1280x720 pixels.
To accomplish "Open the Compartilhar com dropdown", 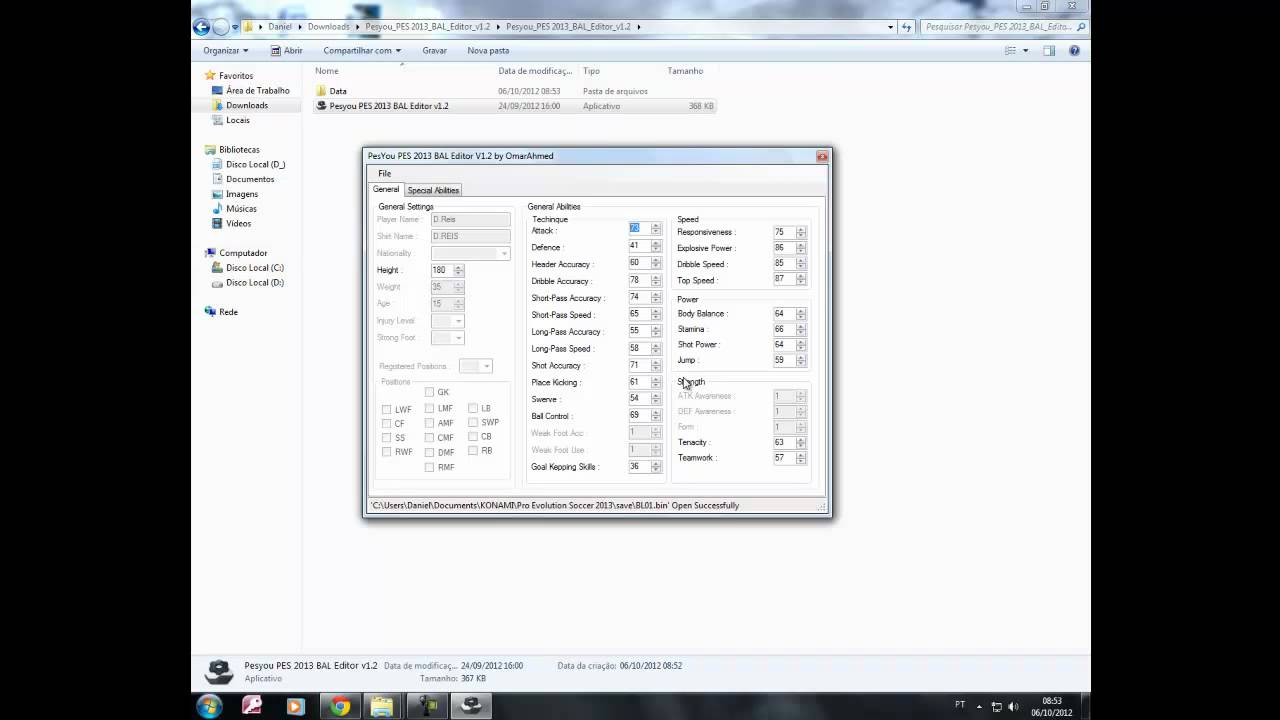I will [x=362, y=50].
